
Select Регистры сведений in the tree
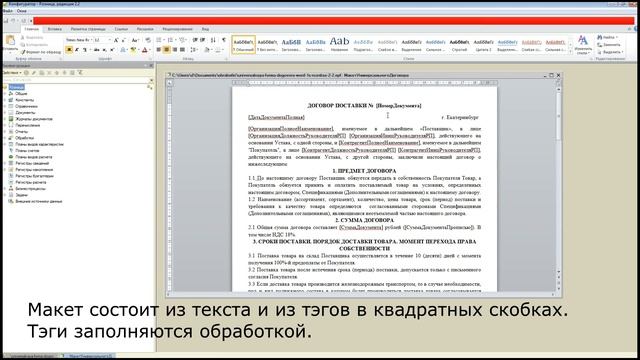(x=32, y=163)
